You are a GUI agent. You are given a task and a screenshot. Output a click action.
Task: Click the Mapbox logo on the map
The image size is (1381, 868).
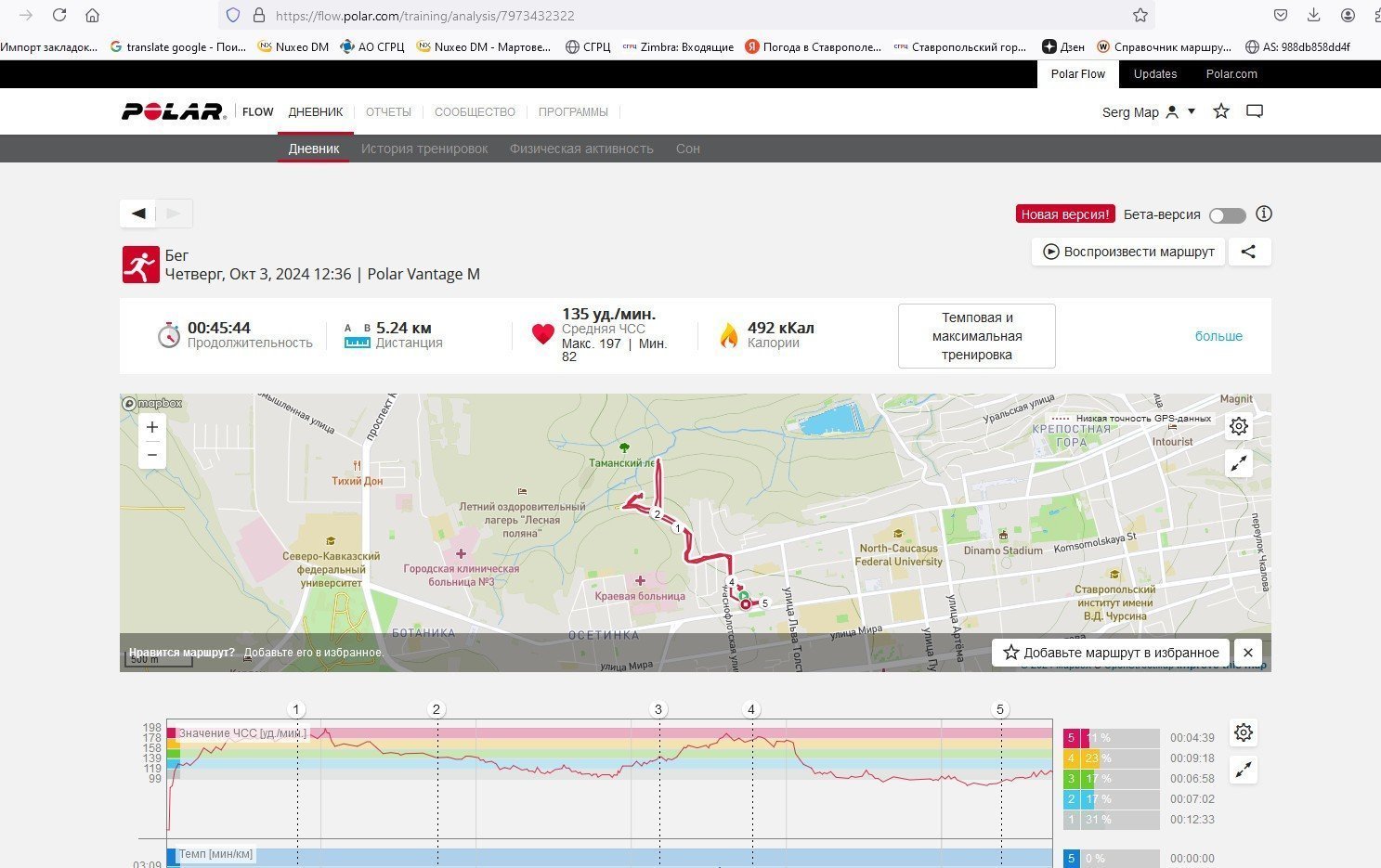click(x=153, y=404)
